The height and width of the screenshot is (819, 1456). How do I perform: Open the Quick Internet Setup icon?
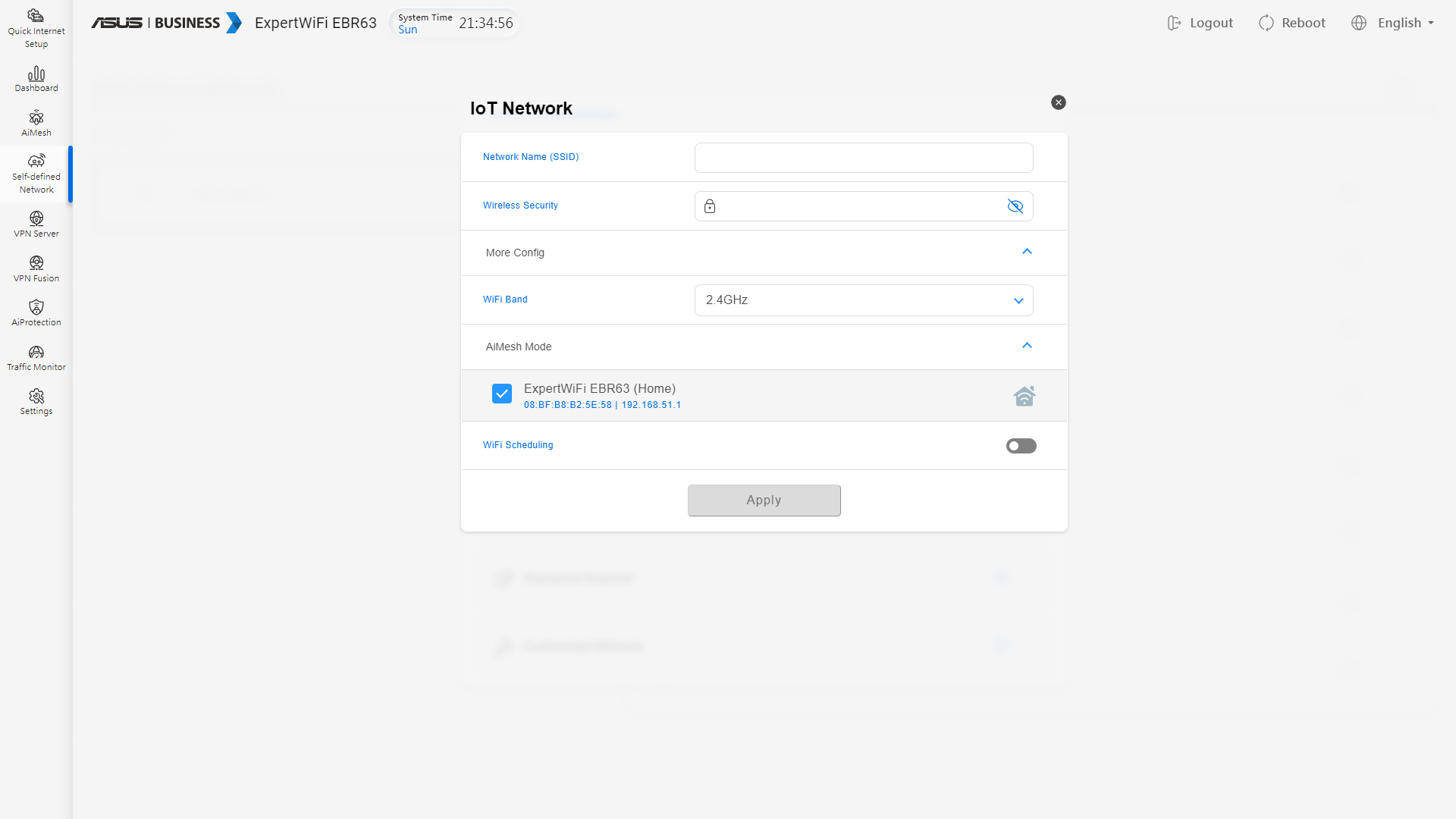click(x=36, y=17)
